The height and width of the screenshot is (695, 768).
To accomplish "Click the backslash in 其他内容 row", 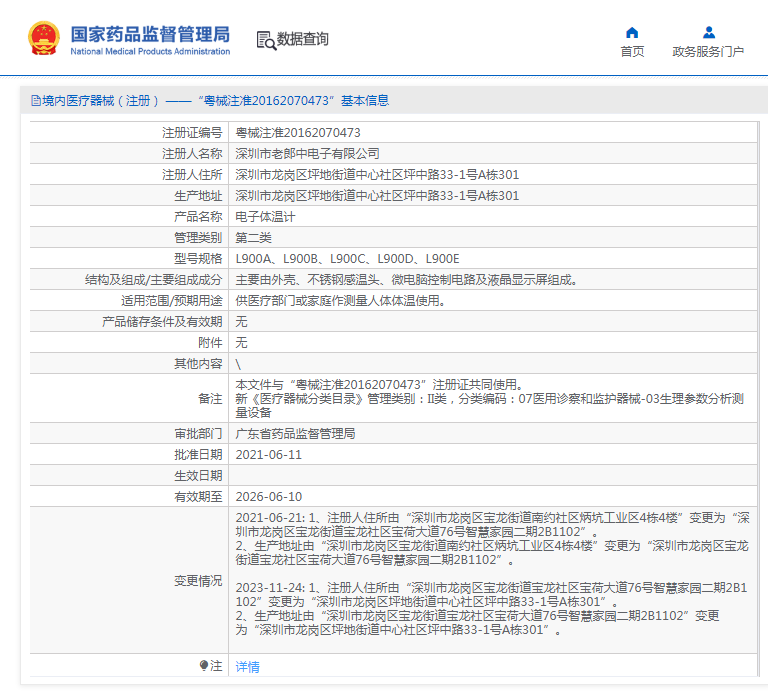I will click(x=238, y=364).
